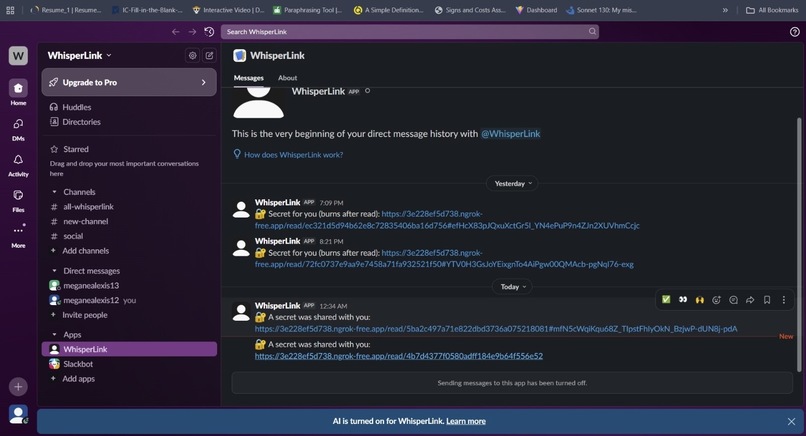The height and width of the screenshot is (436, 806).
Task: Click the message pane scrollbar
Action: (799, 244)
